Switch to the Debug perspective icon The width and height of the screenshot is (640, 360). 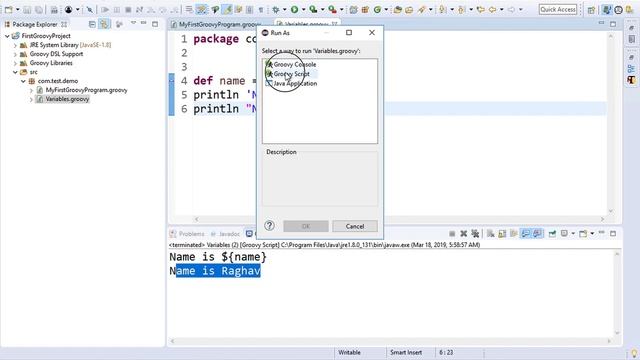click(618, 10)
